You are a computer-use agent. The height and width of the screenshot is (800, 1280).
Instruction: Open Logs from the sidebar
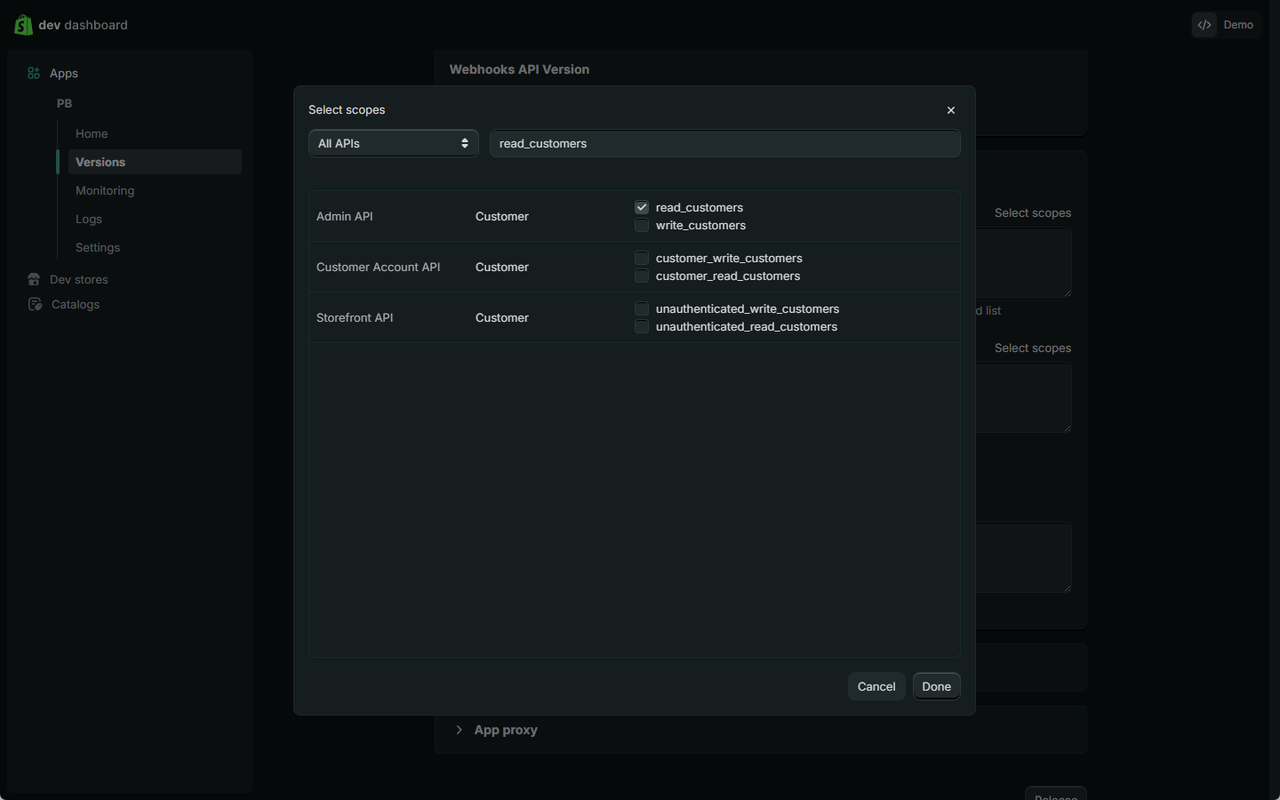89,219
